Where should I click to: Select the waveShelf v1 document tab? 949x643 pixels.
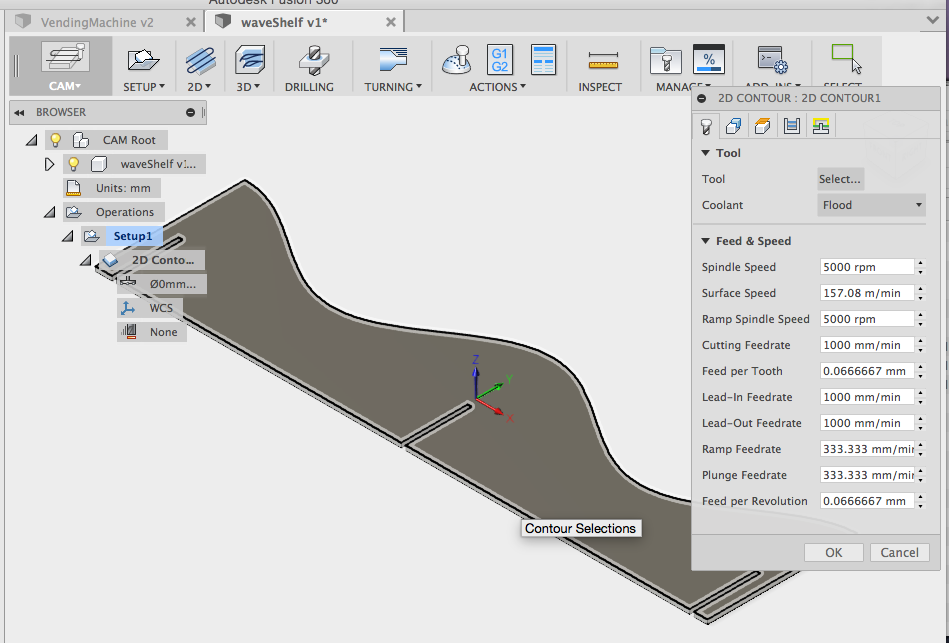pyautogui.click(x=284, y=22)
